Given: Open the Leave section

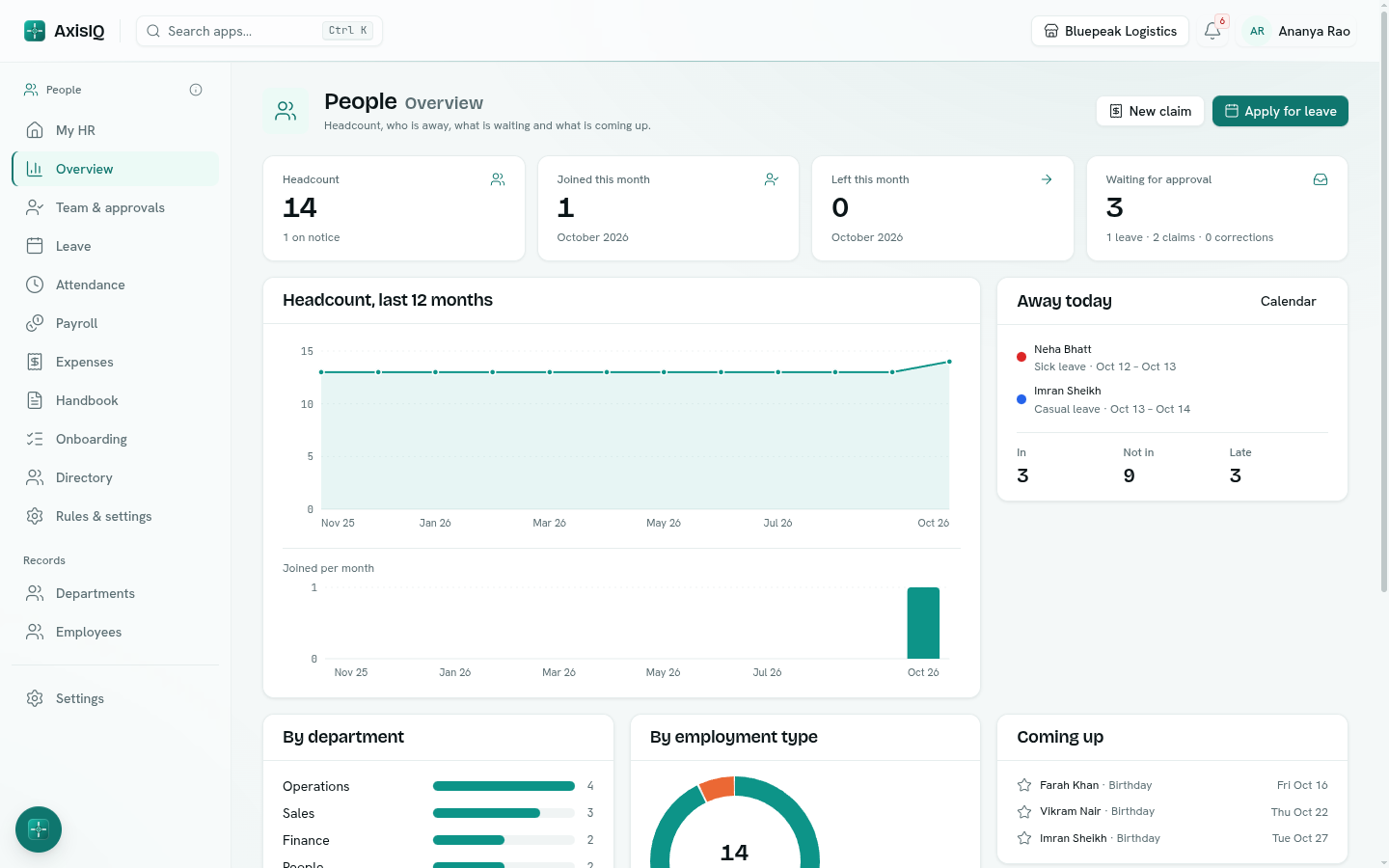Looking at the screenshot, I should 116,246.
